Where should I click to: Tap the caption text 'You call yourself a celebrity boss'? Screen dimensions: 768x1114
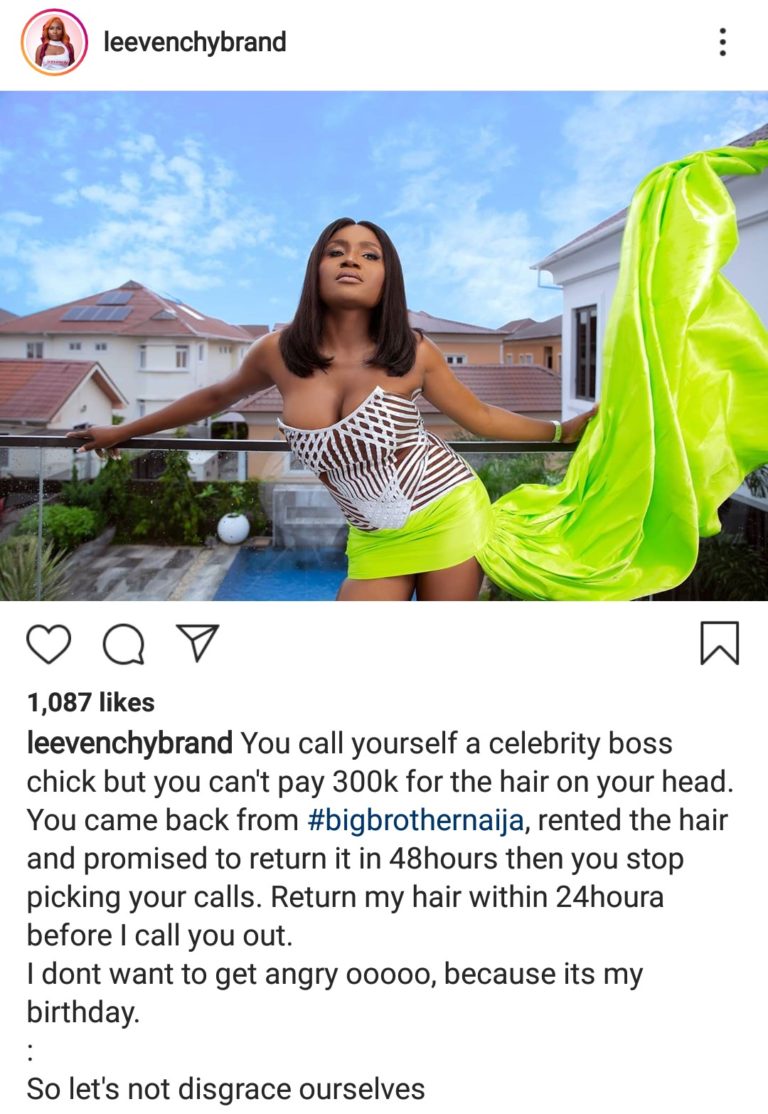457,743
